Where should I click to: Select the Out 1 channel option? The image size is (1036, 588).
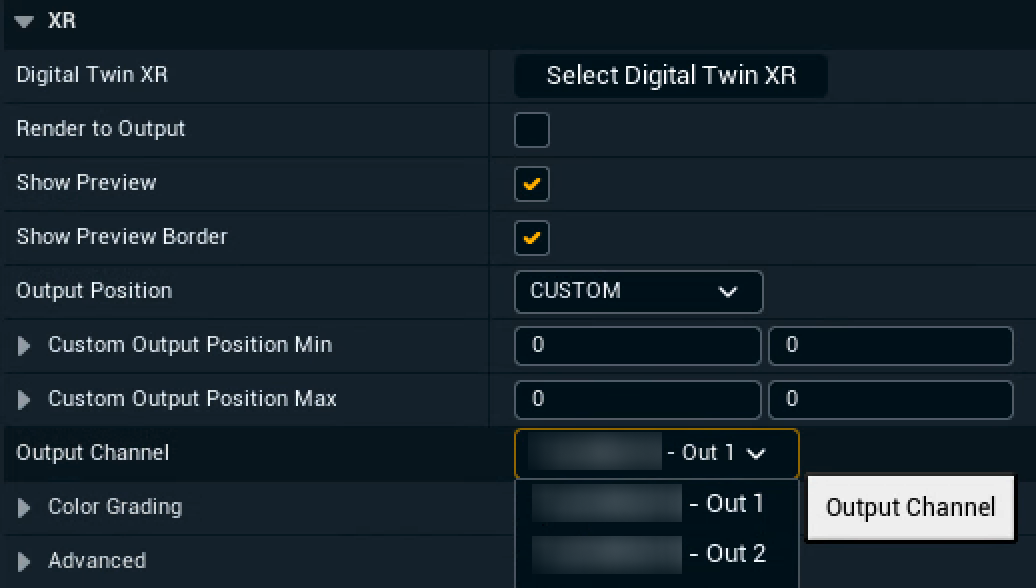point(656,504)
